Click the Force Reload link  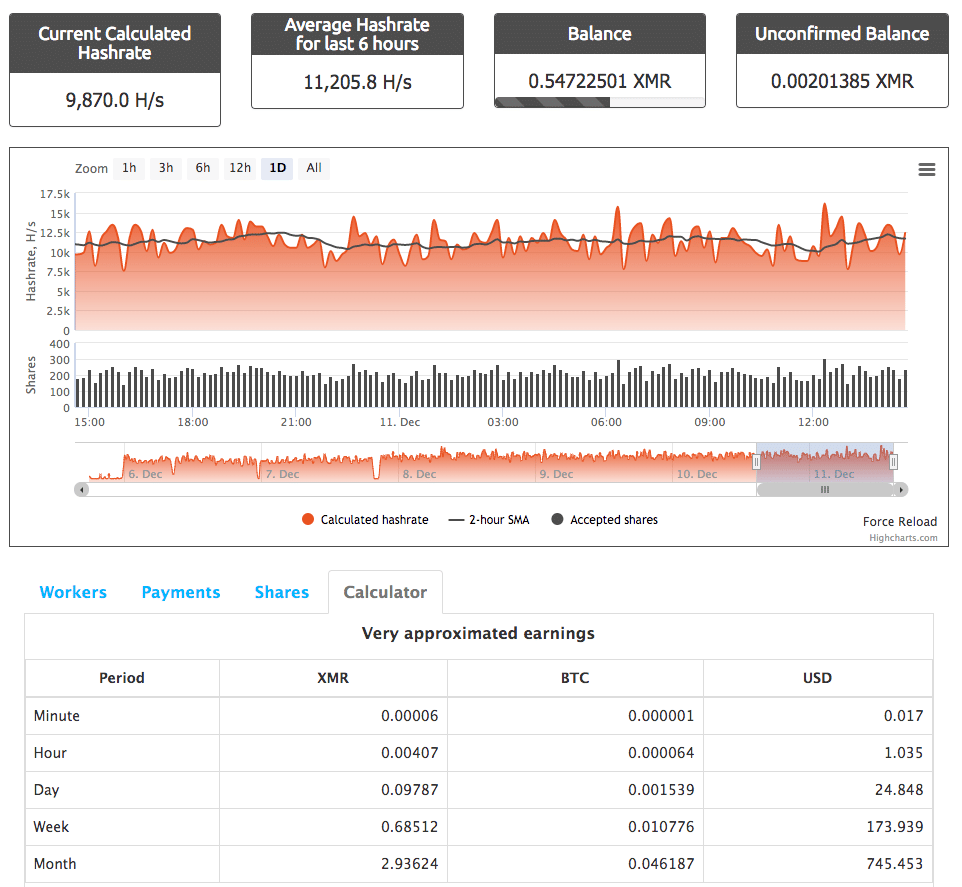tap(900, 521)
